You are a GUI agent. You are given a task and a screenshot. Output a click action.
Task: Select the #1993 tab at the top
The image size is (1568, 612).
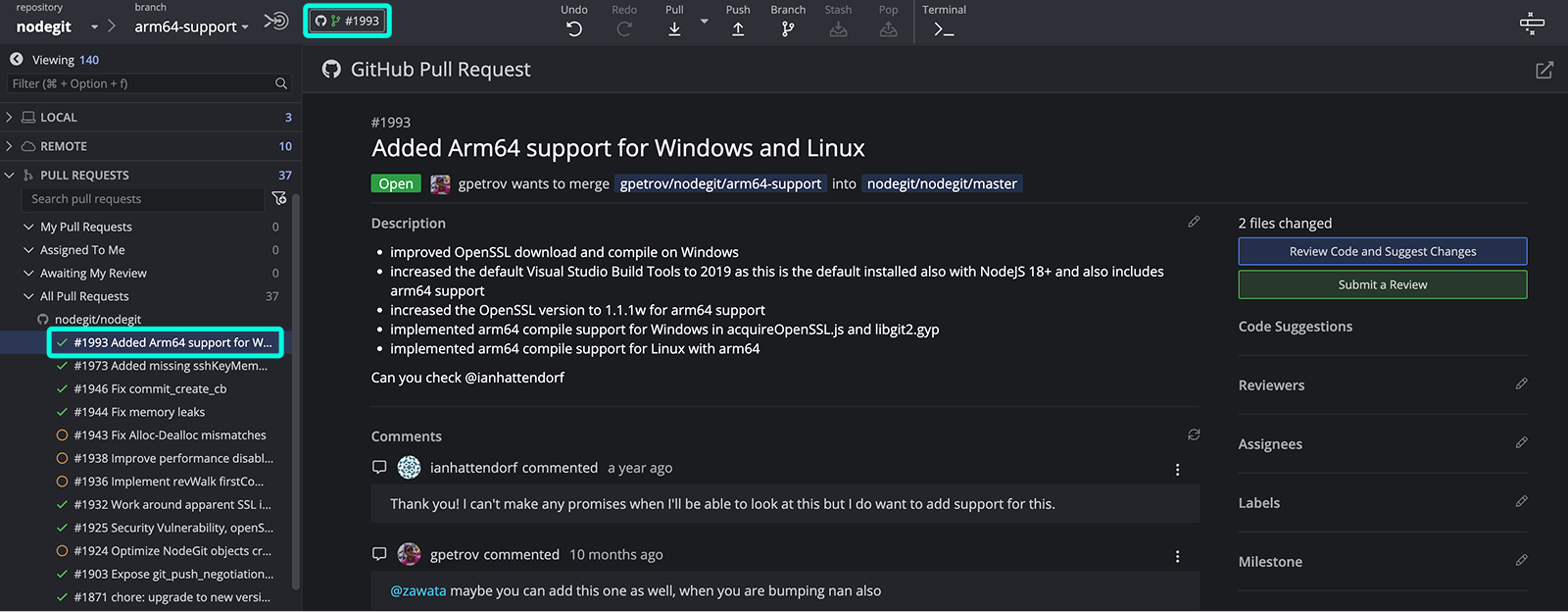(x=347, y=19)
